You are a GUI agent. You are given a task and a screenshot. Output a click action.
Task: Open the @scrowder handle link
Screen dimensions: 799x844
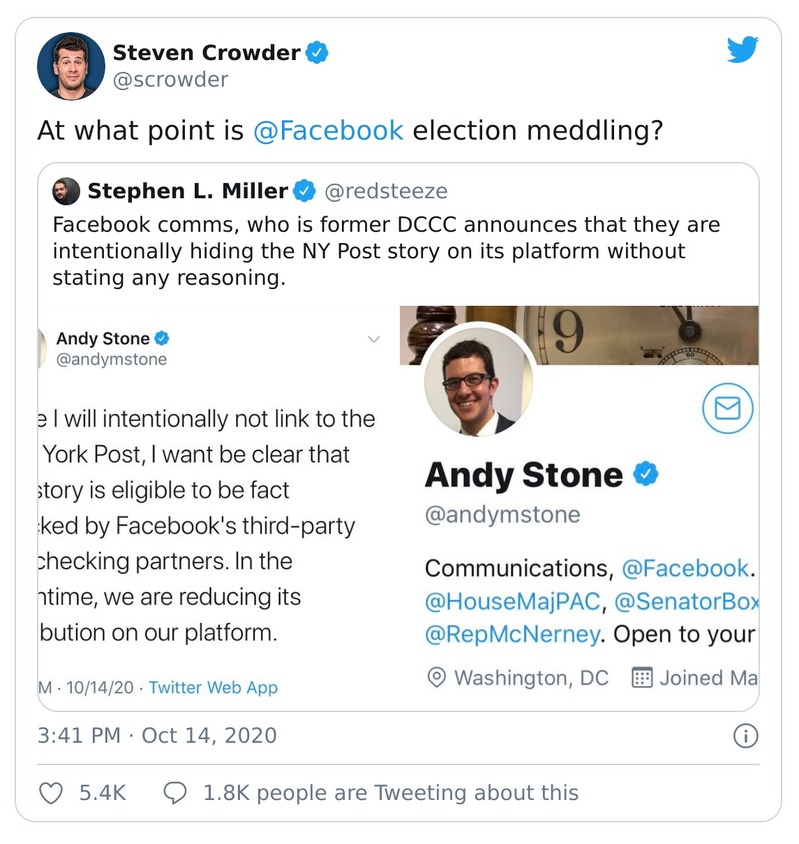[x=170, y=80]
